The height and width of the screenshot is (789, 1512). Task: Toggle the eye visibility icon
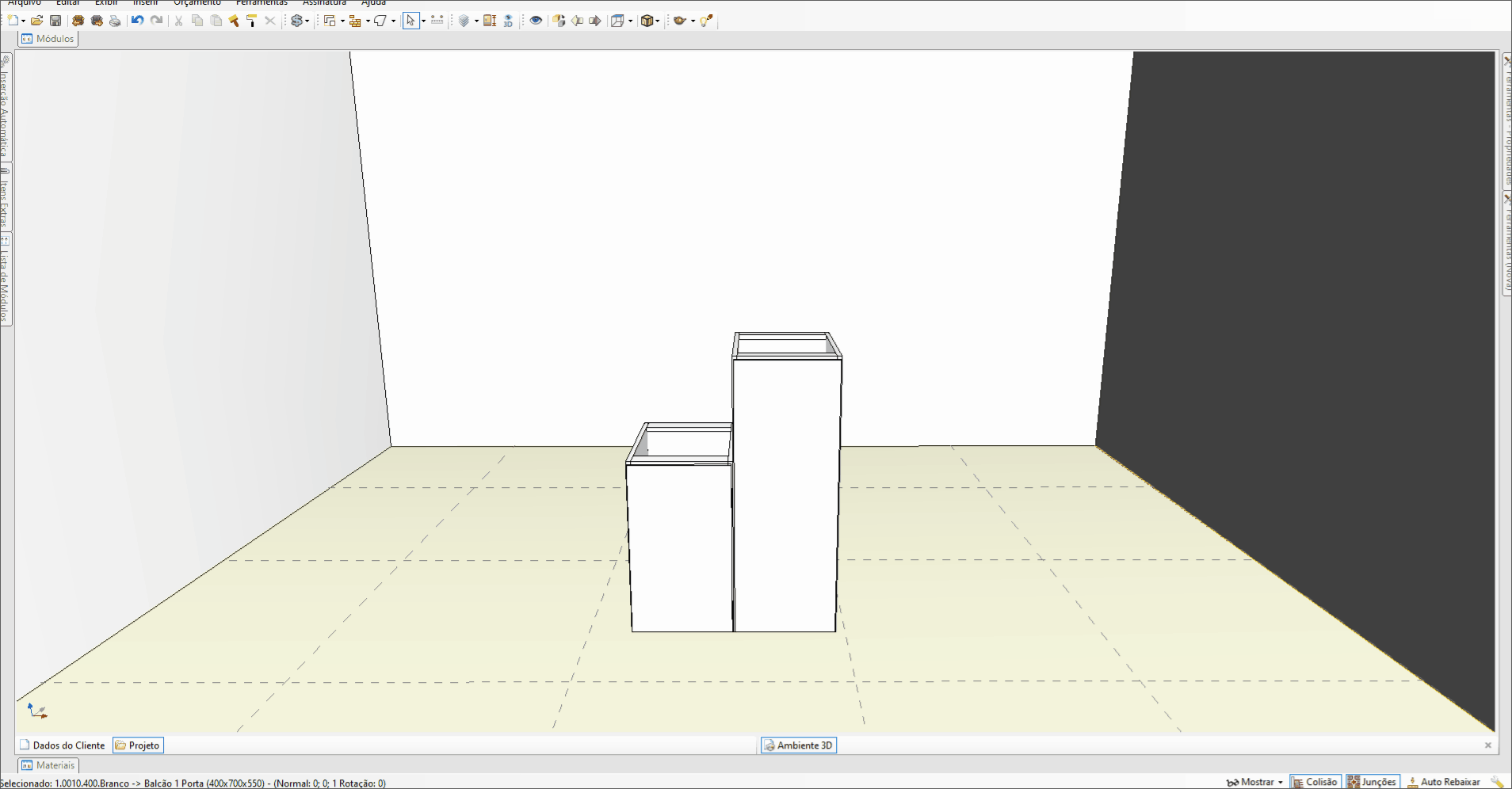[x=536, y=21]
